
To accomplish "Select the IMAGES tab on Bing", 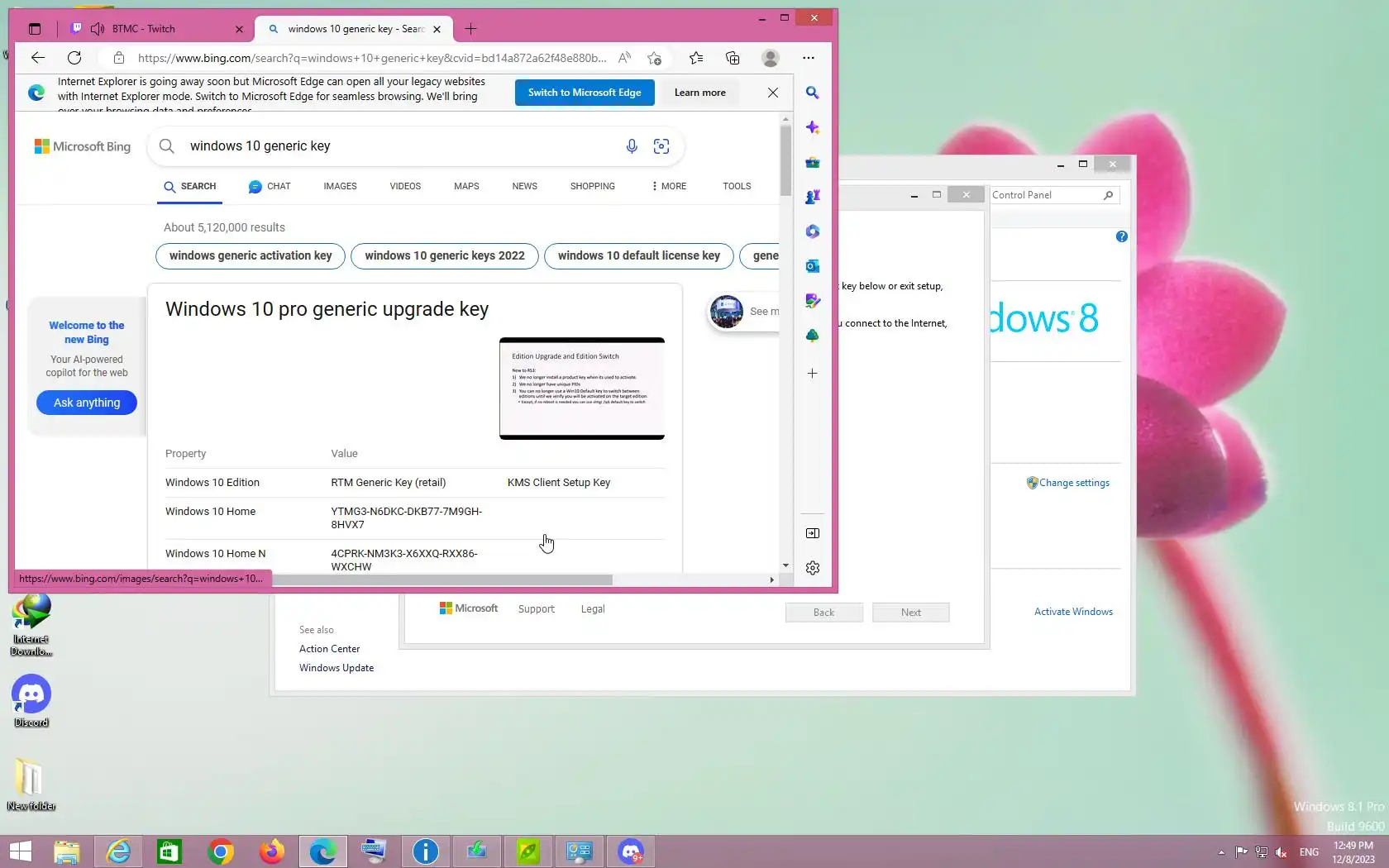I will pyautogui.click(x=340, y=187).
